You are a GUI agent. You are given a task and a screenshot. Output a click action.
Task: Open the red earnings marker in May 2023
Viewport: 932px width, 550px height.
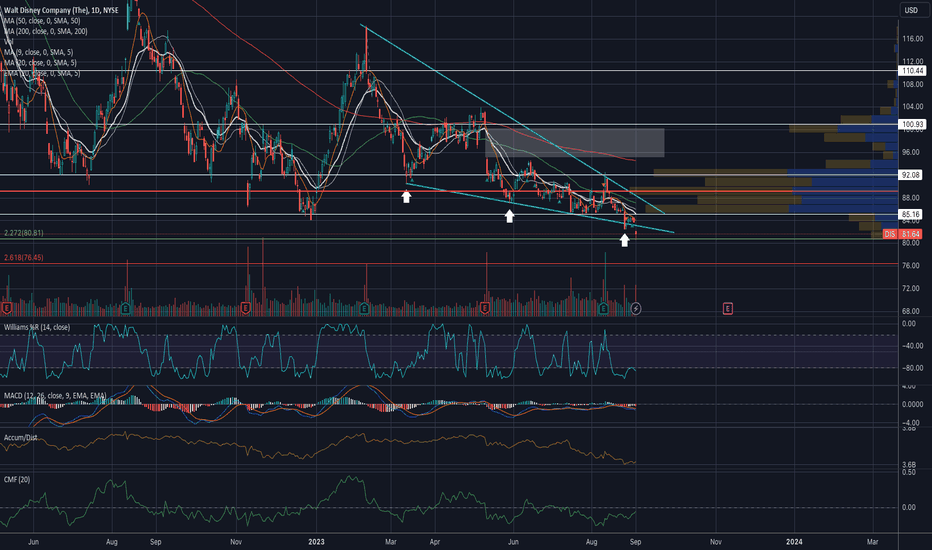coord(484,308)
